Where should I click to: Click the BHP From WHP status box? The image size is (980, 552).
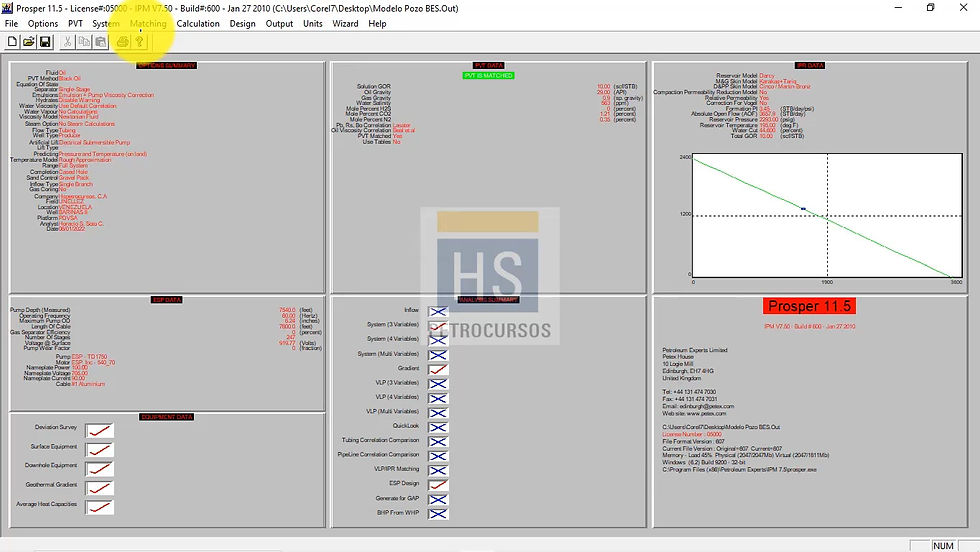coord(438,514)
